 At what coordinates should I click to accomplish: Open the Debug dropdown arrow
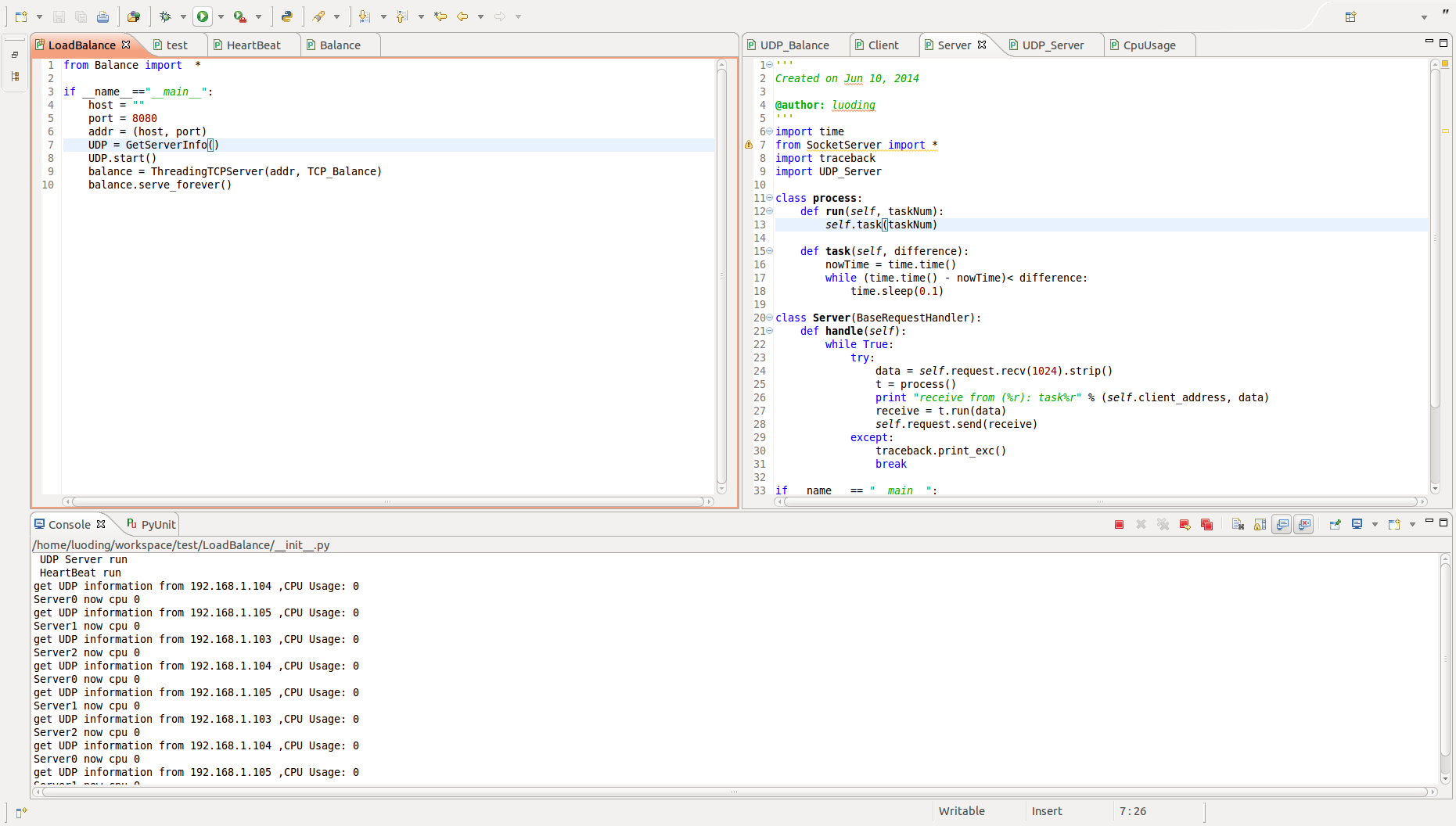183,16
